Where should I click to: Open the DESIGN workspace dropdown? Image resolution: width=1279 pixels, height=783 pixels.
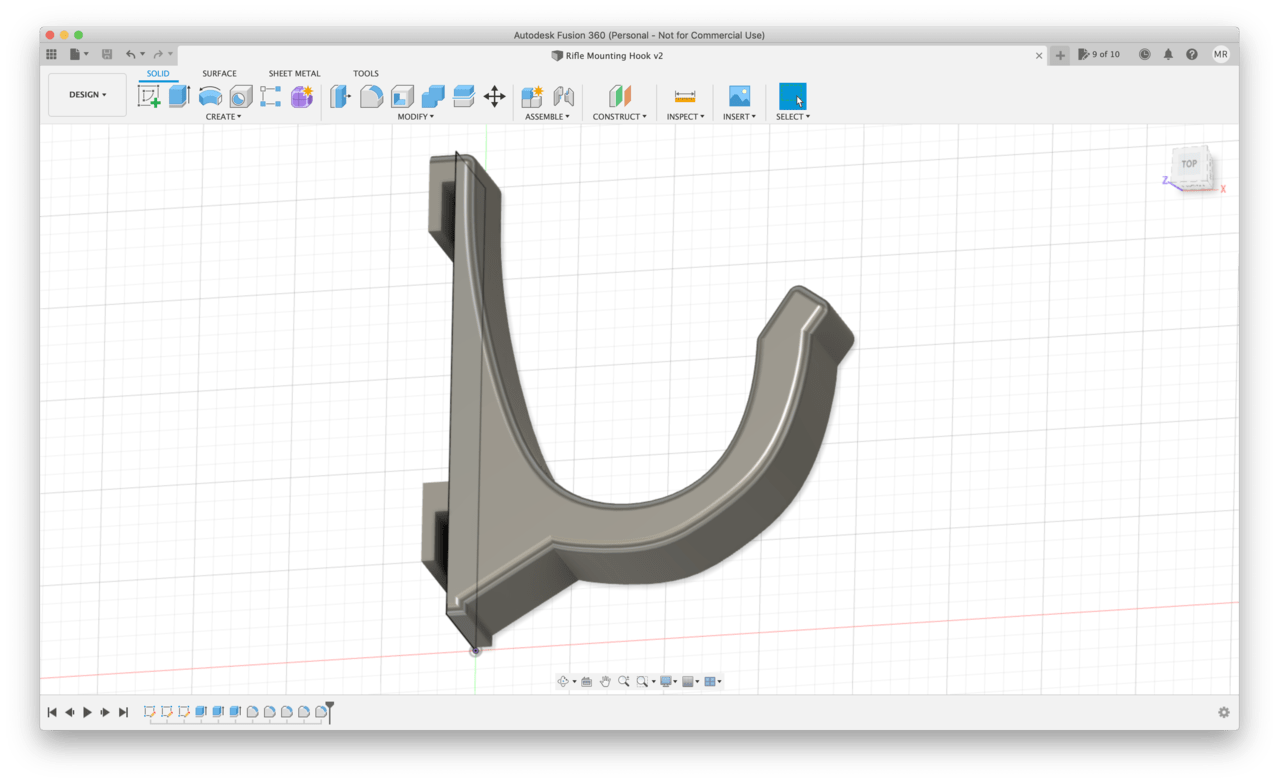[x=87, y=95]
